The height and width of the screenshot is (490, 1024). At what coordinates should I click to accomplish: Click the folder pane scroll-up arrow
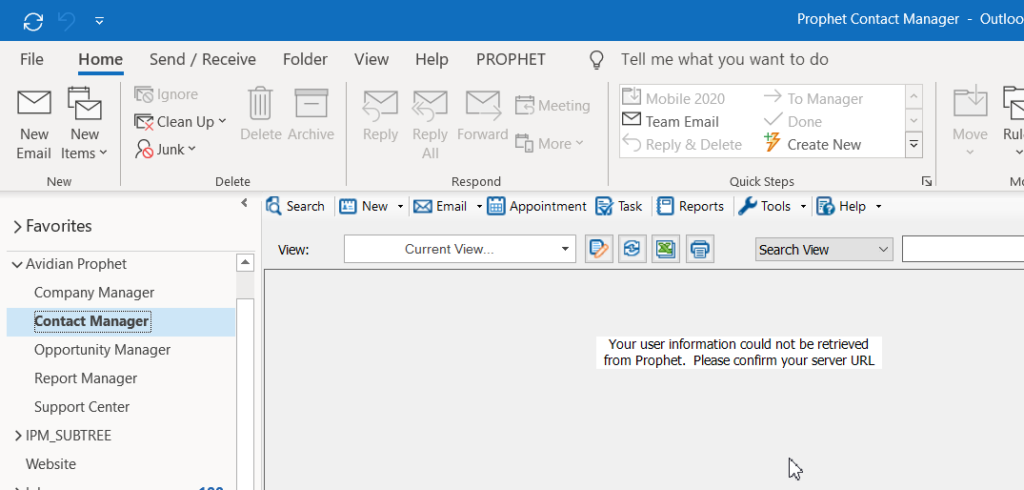tap(245, 263)
